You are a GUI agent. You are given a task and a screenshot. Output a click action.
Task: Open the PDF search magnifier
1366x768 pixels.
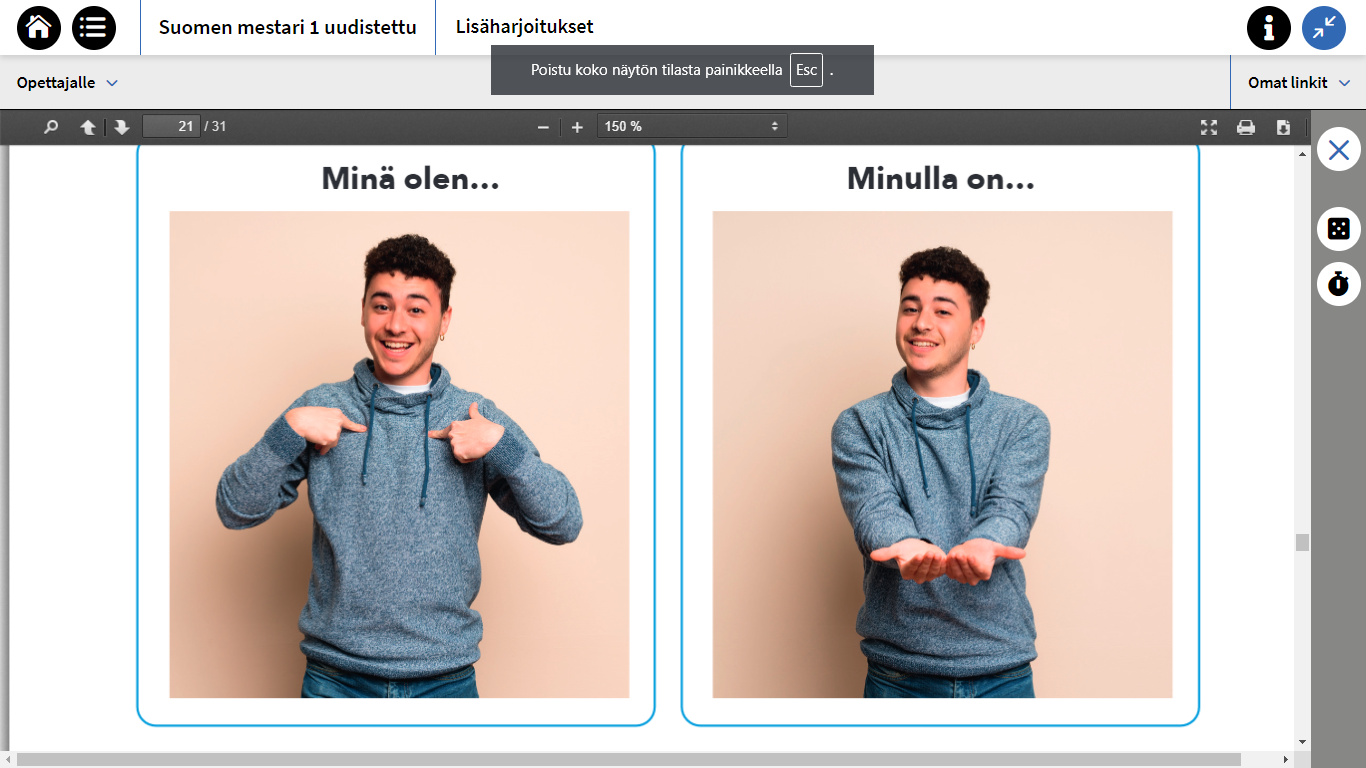click(51, 127)
